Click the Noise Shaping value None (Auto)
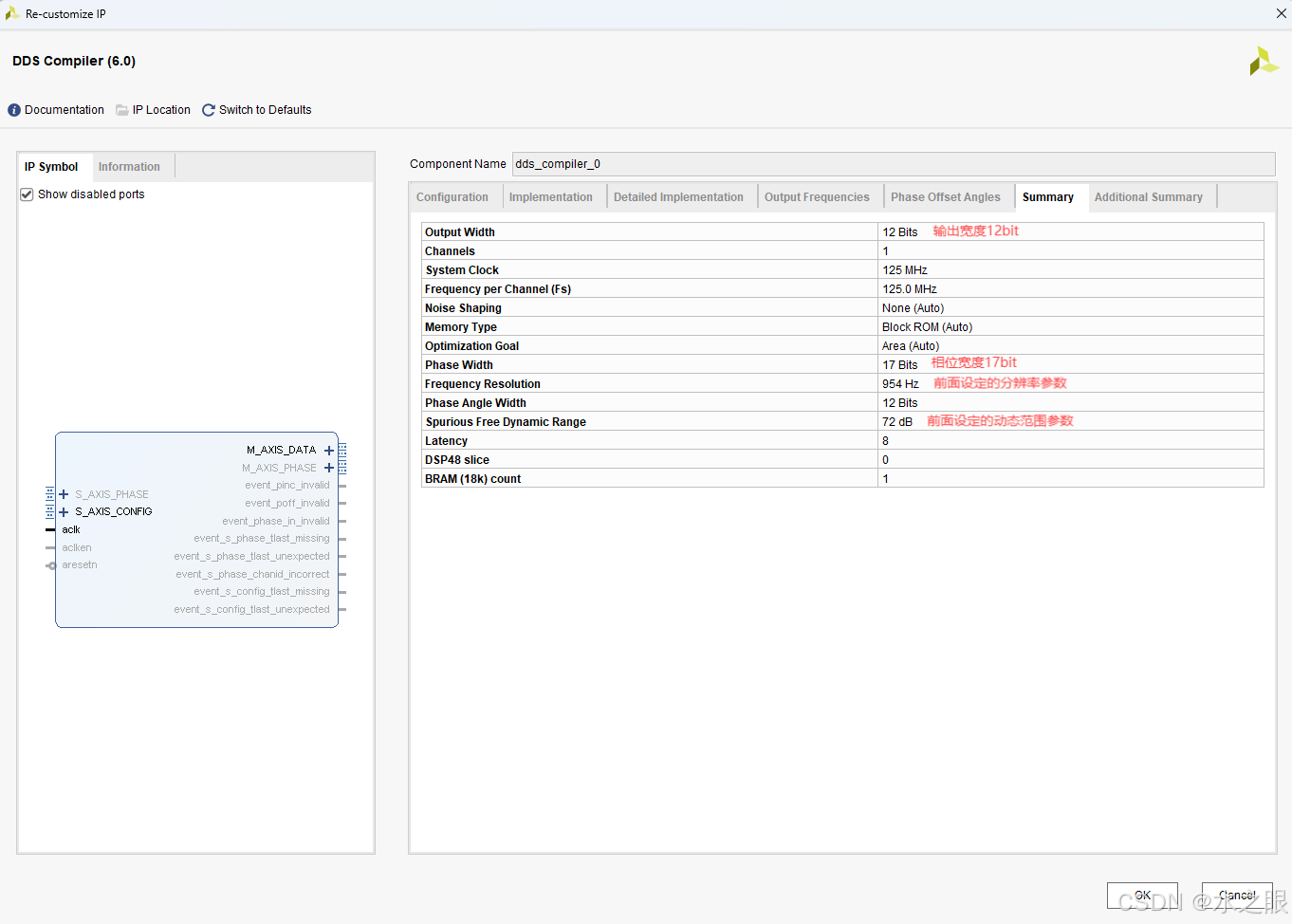Viewport: 1292px width, 924px height. pos(914,308)
